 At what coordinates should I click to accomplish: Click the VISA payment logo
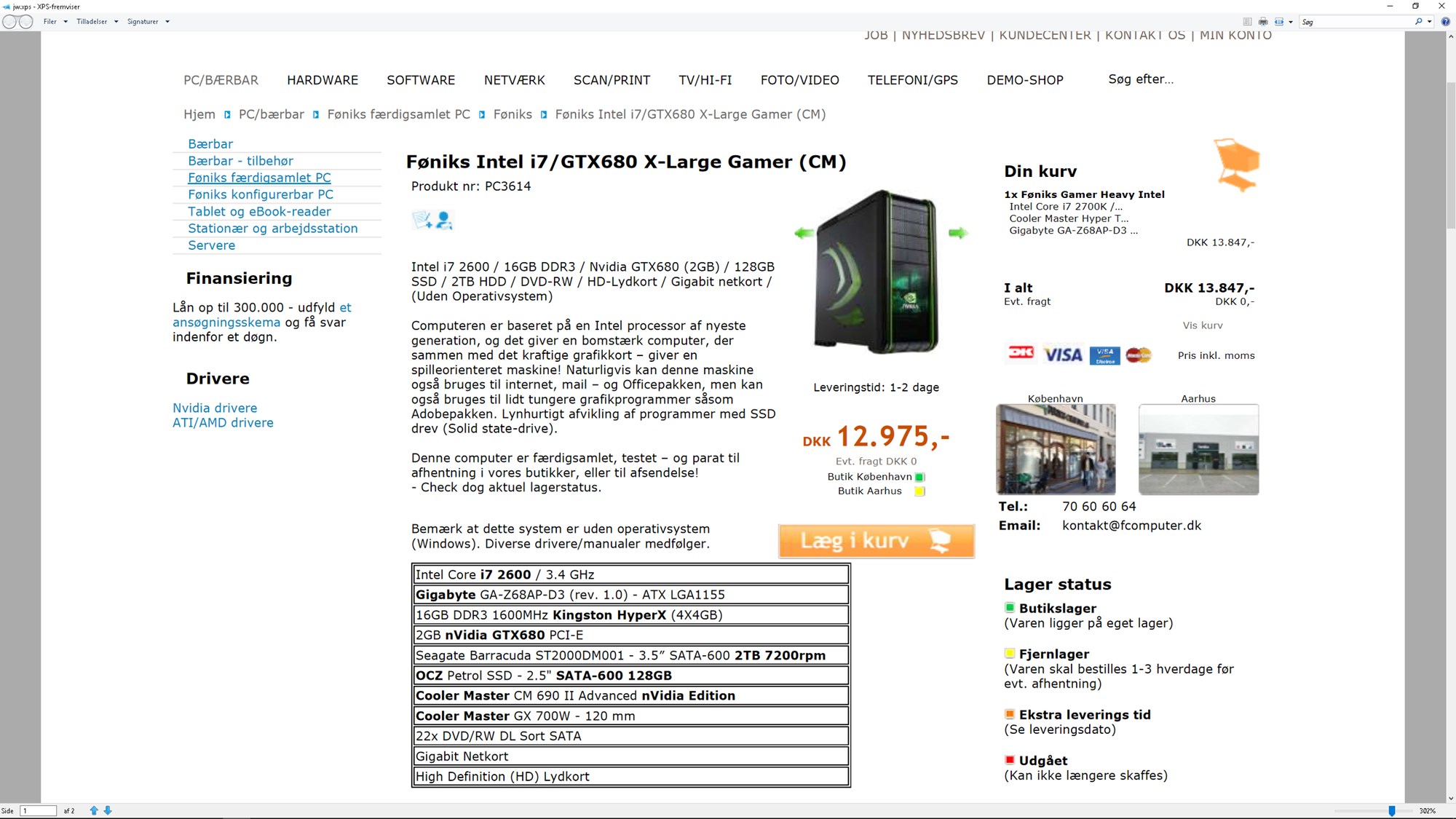click(x=1063, y=355)
